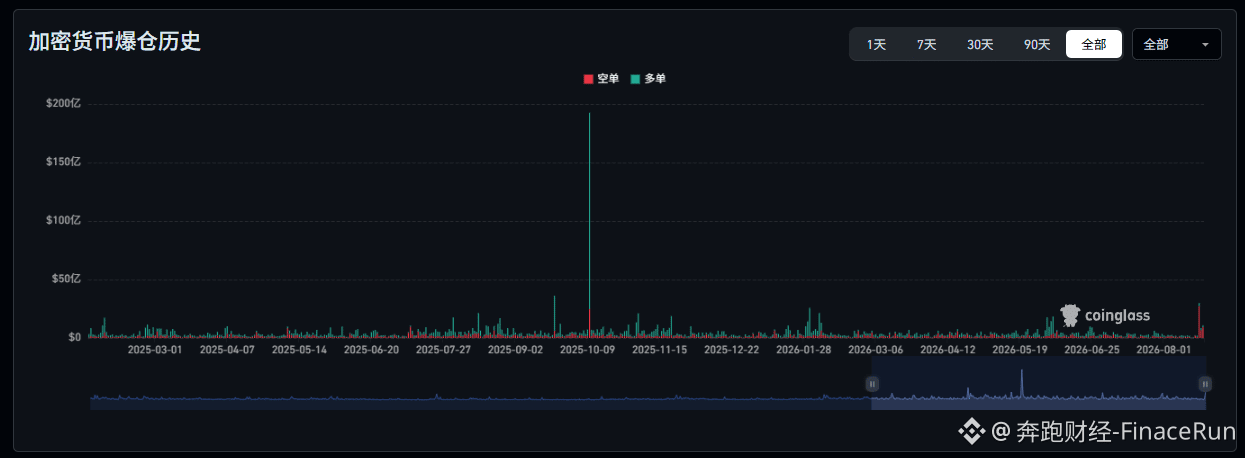Grab the right range slider handle
1245x458 pixels.
click(1205, 384)
